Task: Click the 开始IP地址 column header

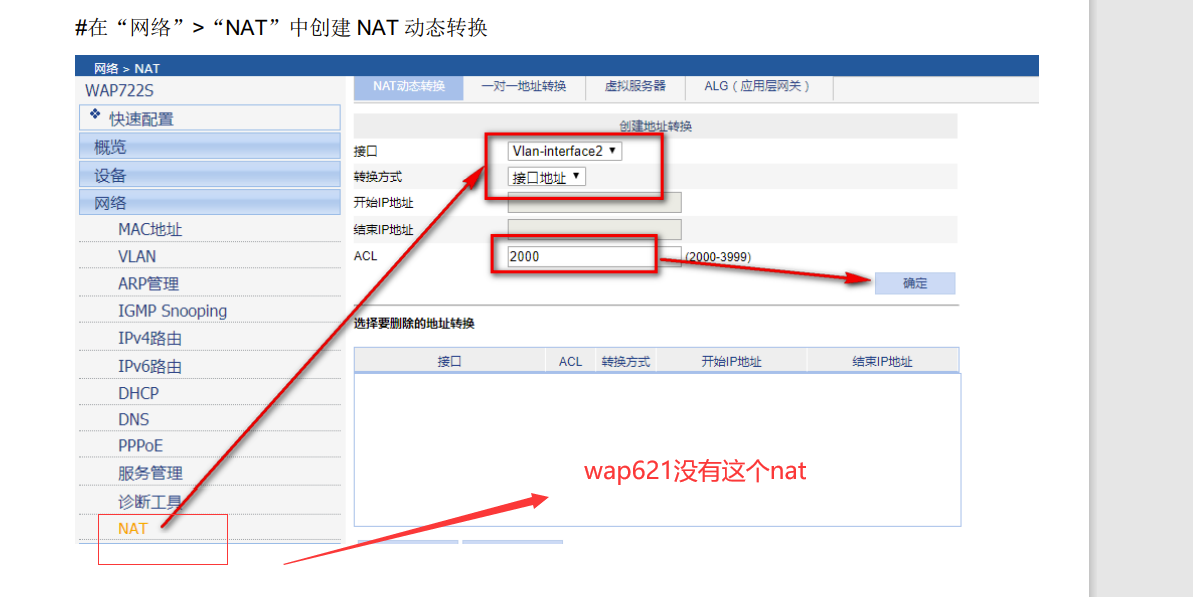Action: point(731,361)
